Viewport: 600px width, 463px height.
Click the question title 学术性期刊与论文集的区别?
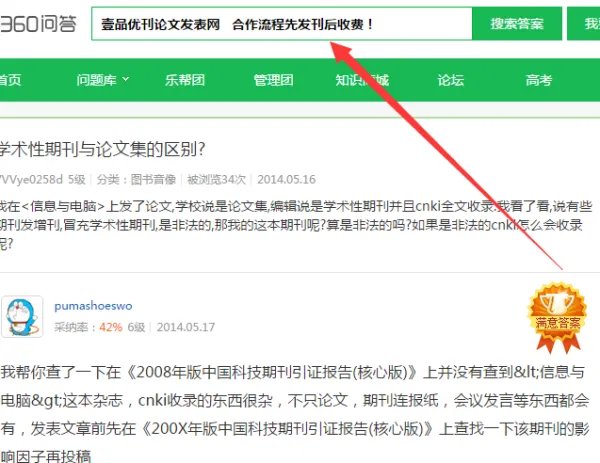(103, 149)
